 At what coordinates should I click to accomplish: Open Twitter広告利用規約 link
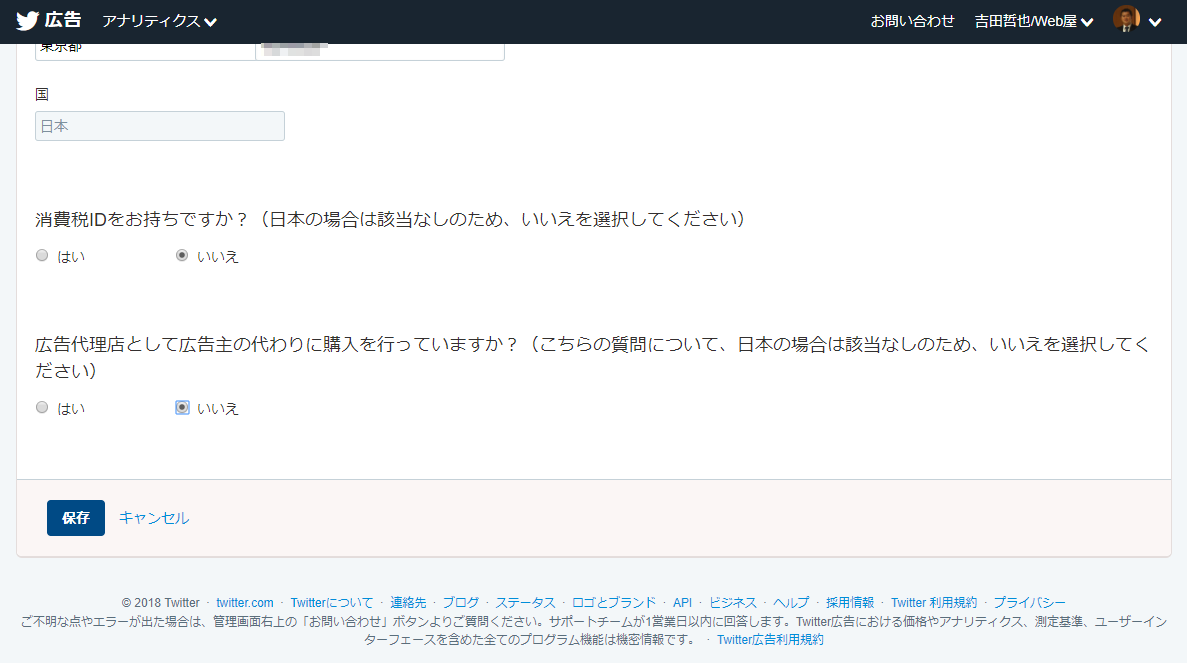(x=770, y=639)
